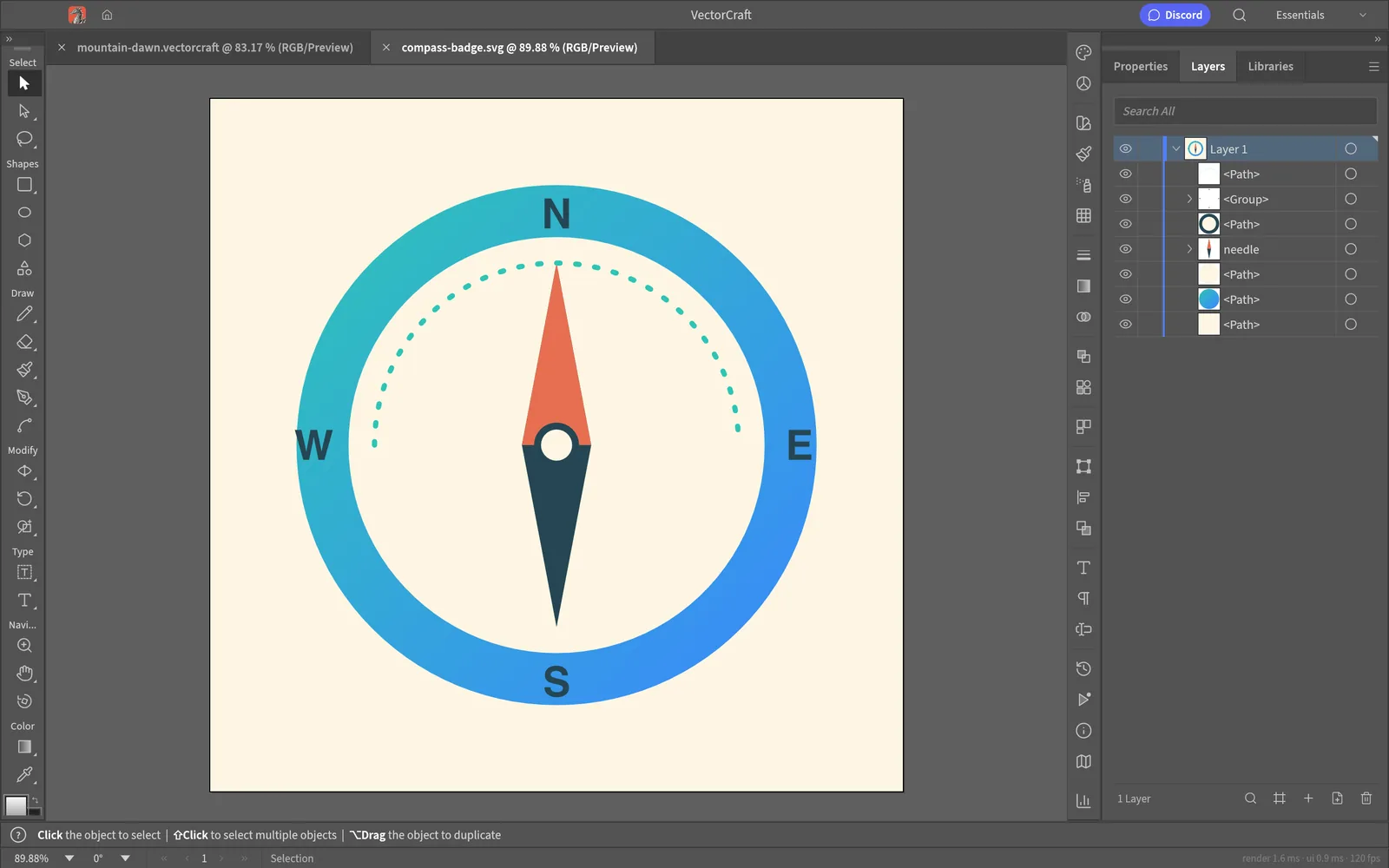Click the search icon in title bar
1389x868 pixels.
[x=1240, y=15]
